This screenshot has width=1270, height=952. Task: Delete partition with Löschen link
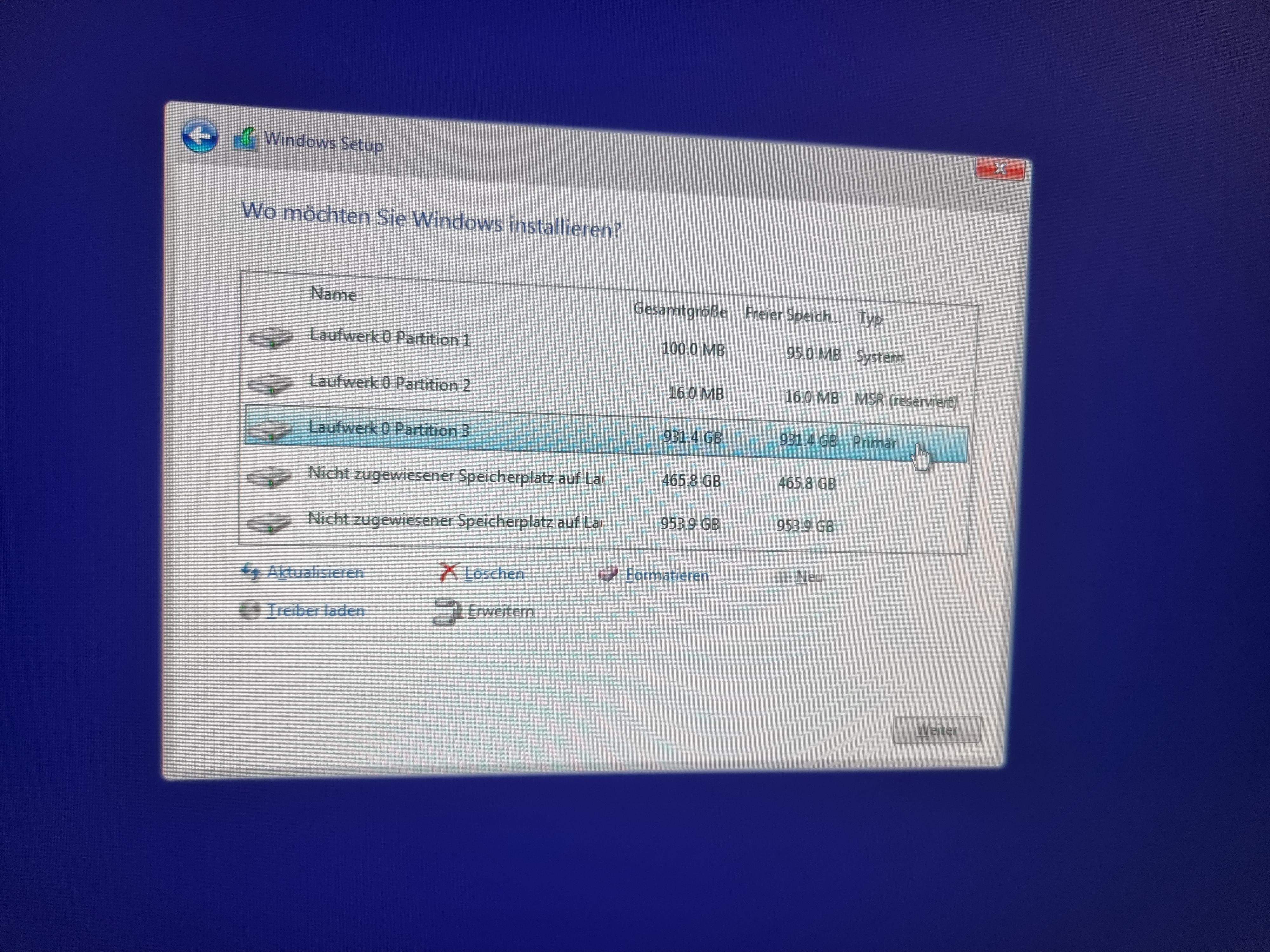click(494, 573)
